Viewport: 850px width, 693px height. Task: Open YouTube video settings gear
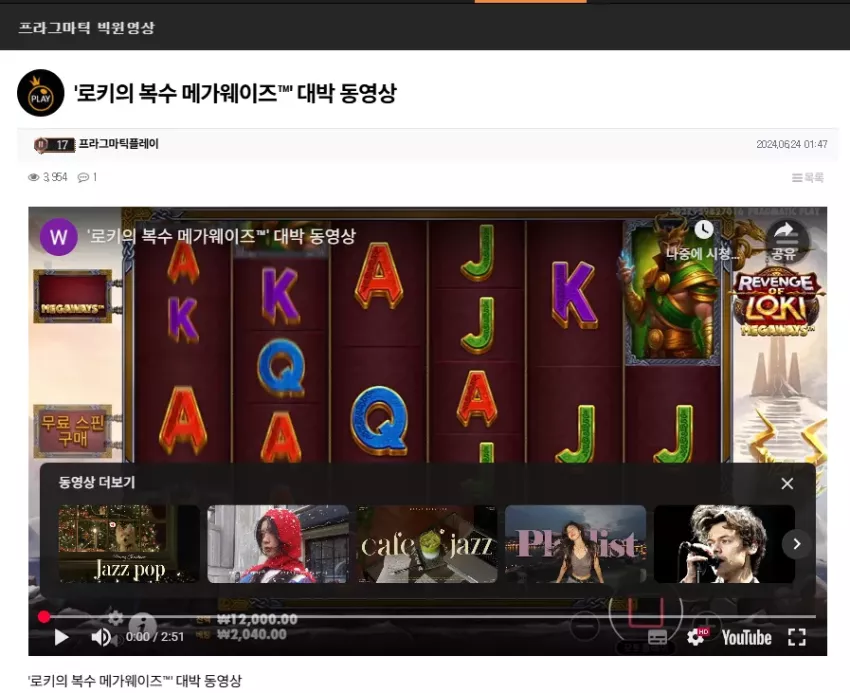[x=697, y=637]
